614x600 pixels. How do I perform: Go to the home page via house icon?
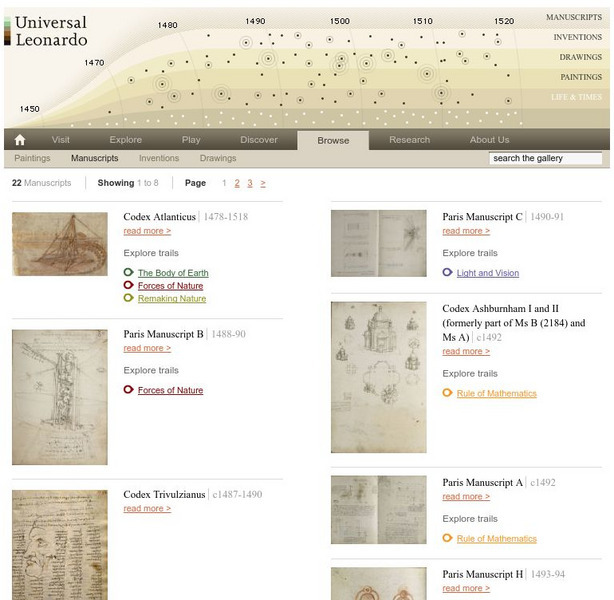(20, 140)
